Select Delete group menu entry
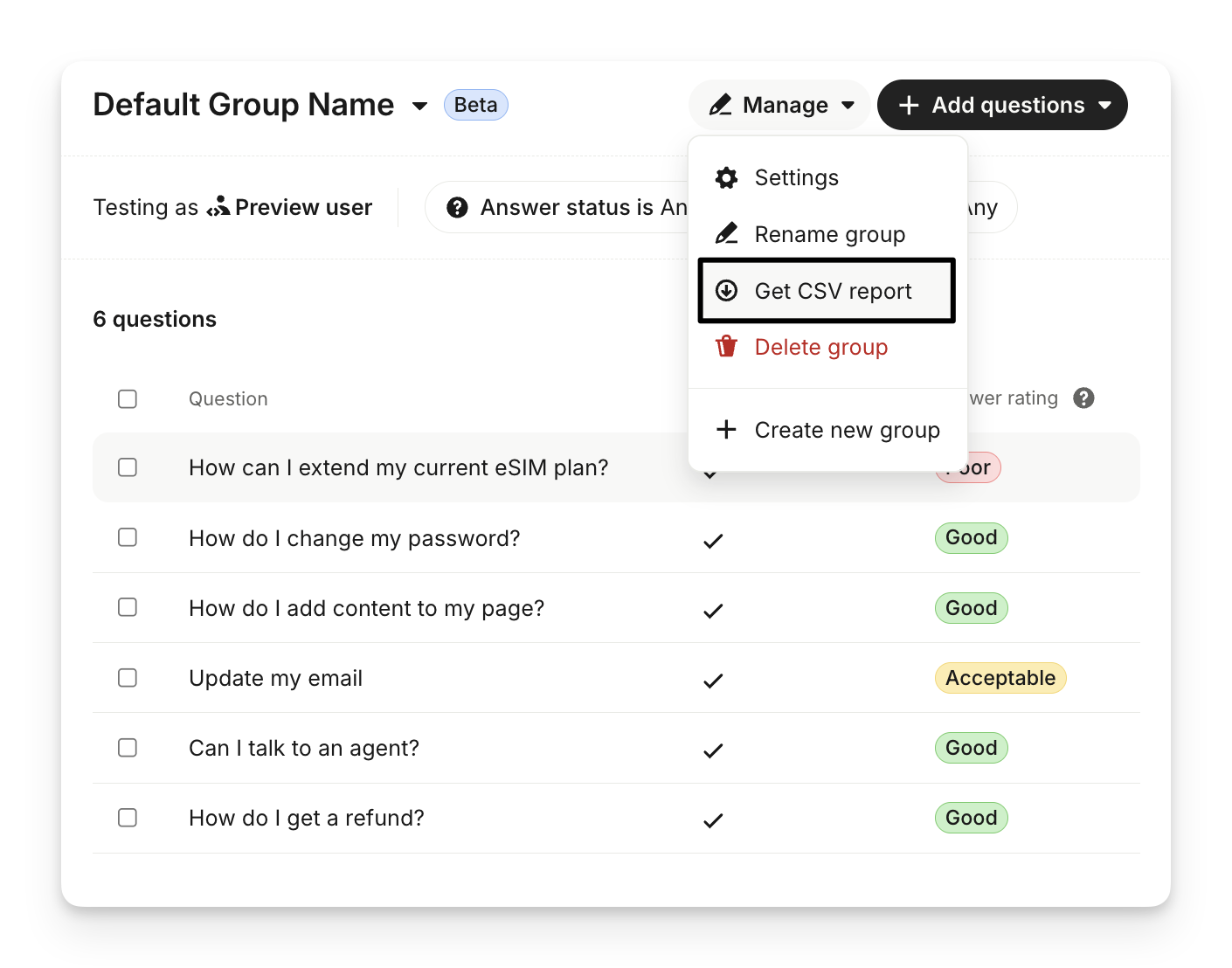 820,347
